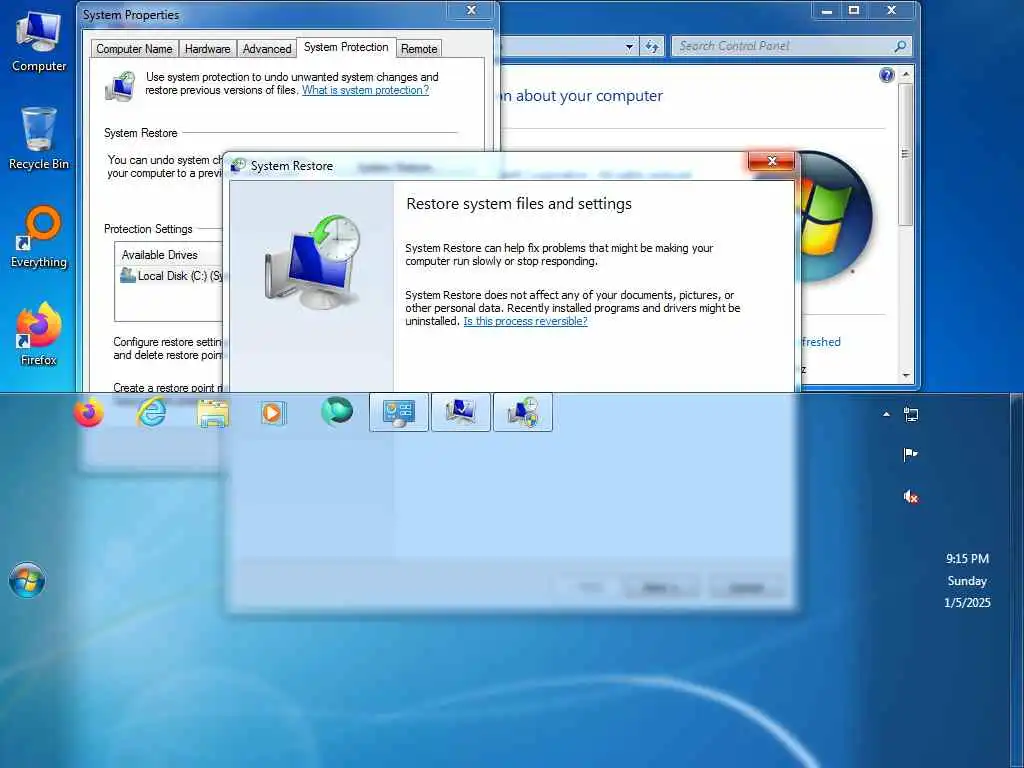
Task: Click Control Panel scrollbar down arrow
Action: tap(906, 375)
